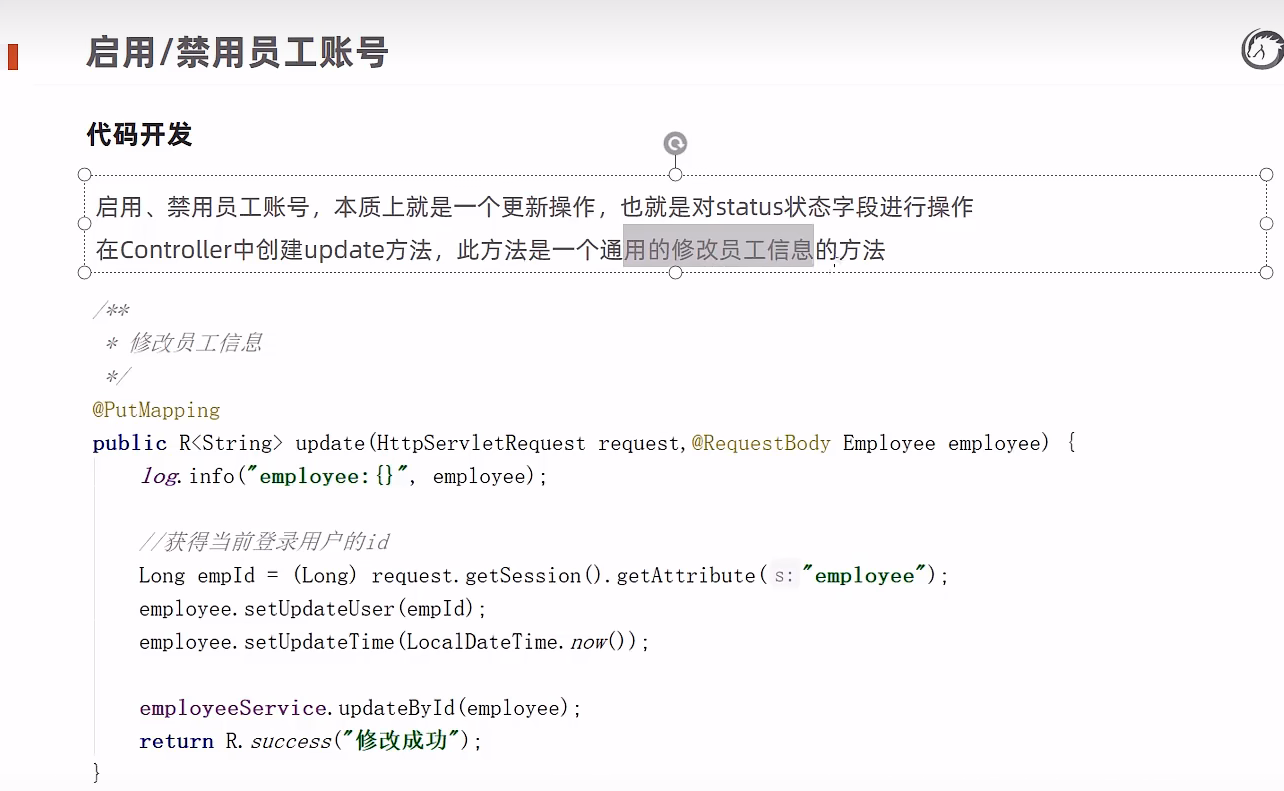This screenshot has width=1284, height=791.
Task: Click the word Controller in the description
Action: [176, 249]
